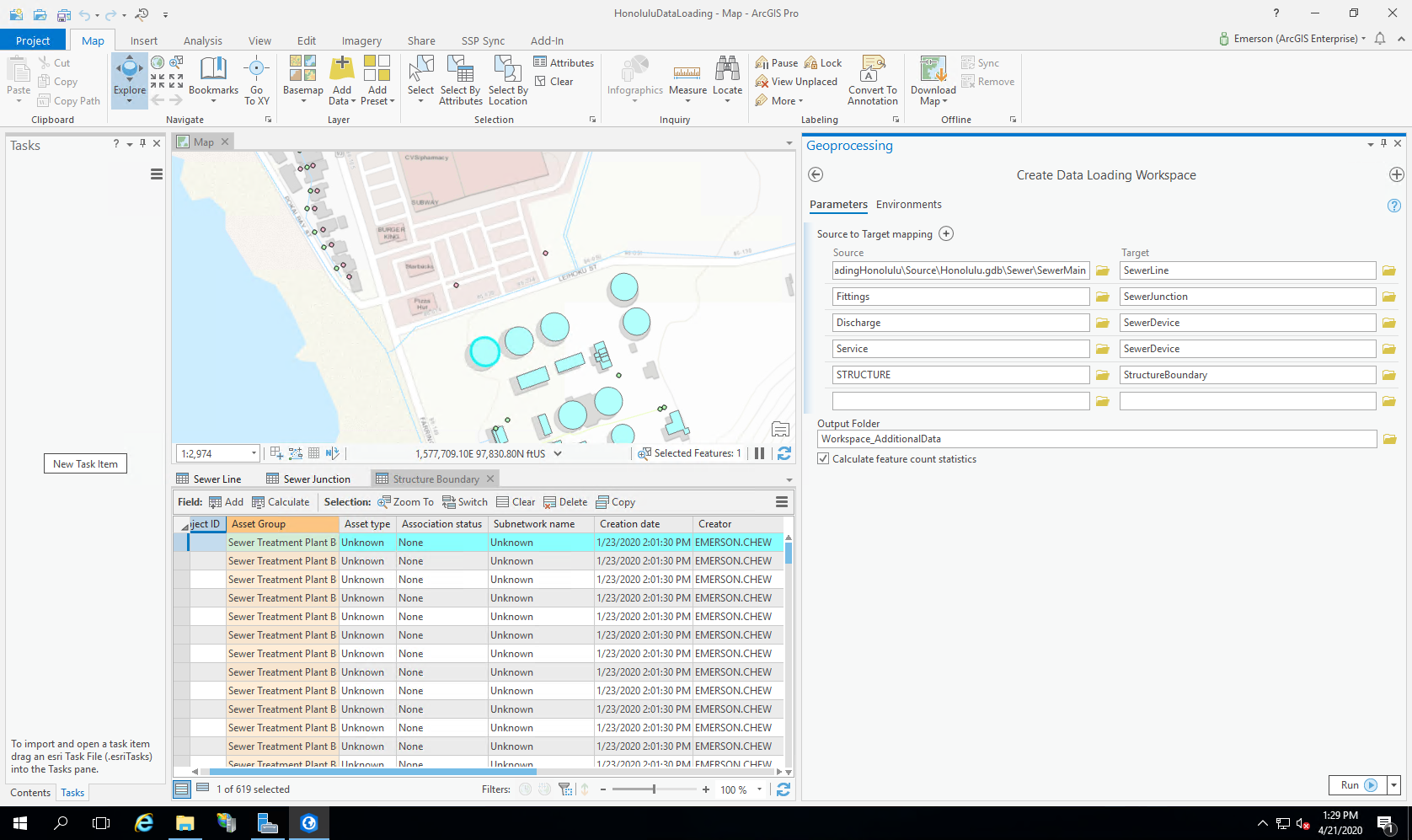Run the geoprocessing tool
This screenshot has height=840, width=1412.
1358,784
